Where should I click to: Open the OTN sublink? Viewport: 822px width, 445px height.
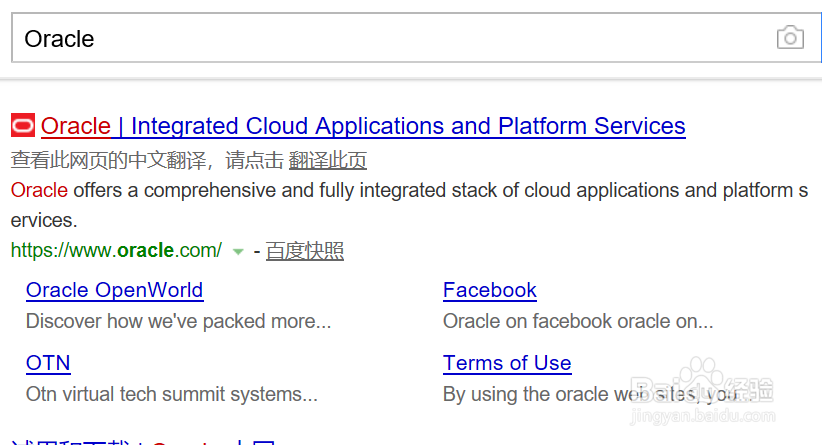48,363
